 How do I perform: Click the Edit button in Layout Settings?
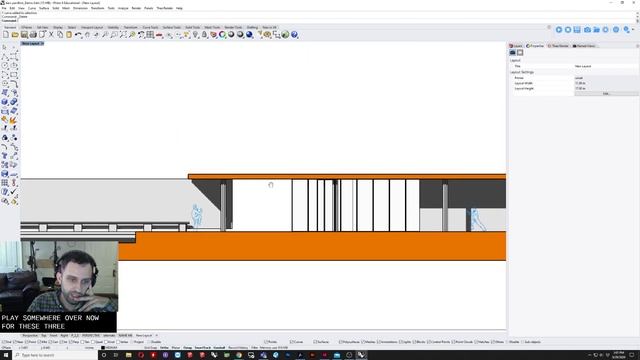606,93
